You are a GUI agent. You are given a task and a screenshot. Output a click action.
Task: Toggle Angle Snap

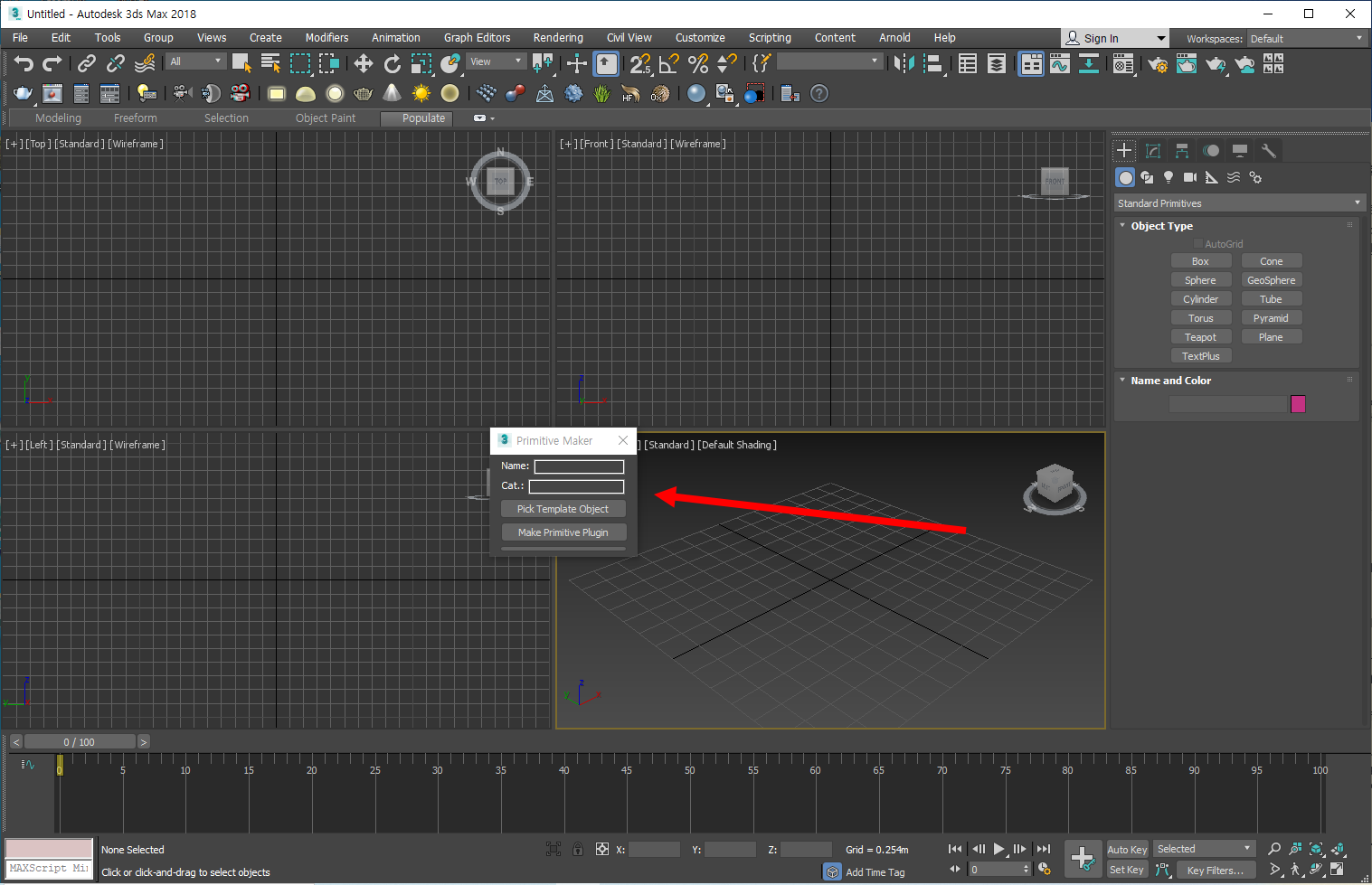point(669,63)
